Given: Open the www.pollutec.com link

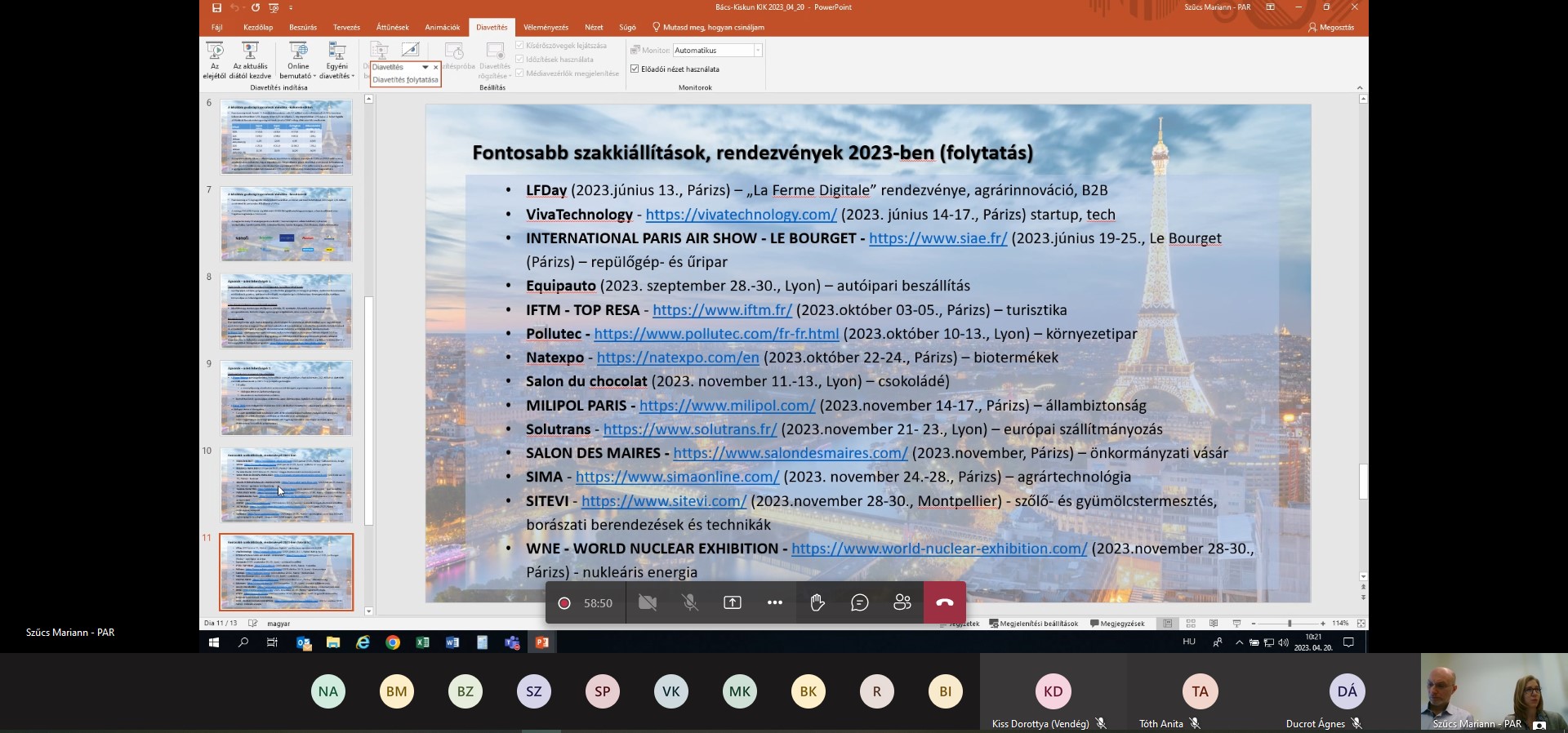Looking at the screenshot, I should click(x=716, y=334).
